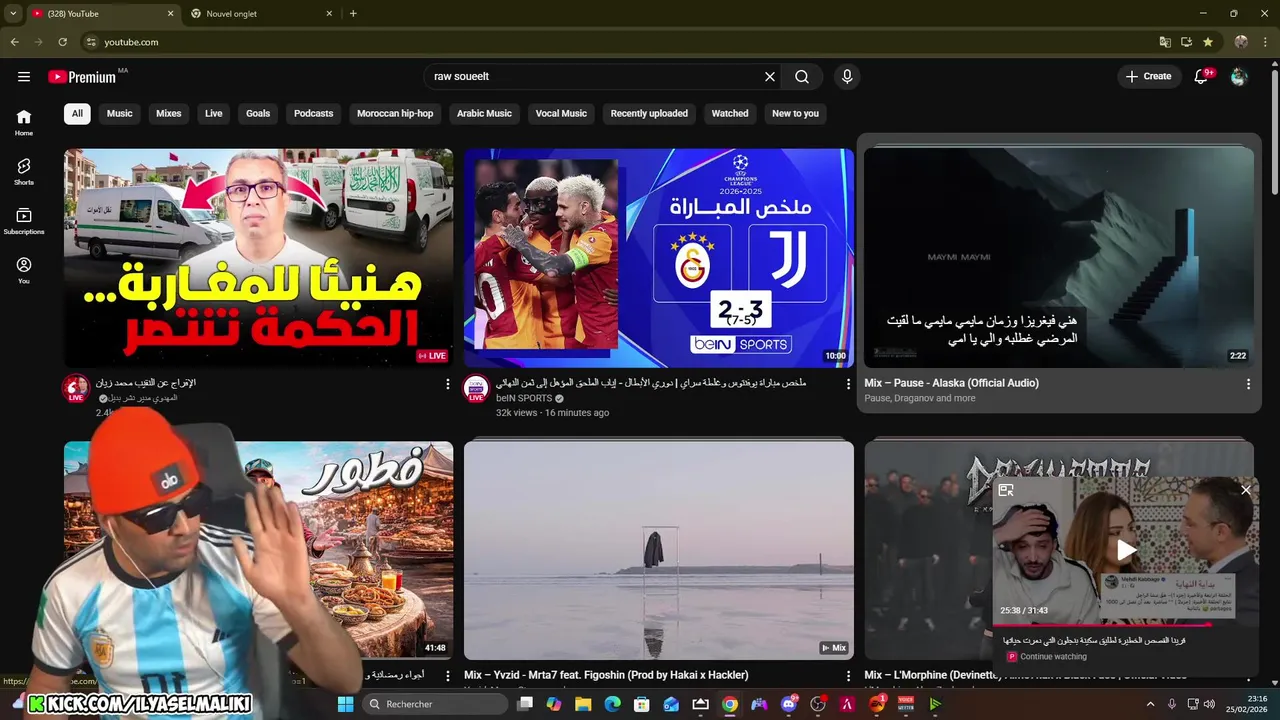Start voice search with the microphone icon
This screenshot has width=1280, height=720.
coord(847,77)
